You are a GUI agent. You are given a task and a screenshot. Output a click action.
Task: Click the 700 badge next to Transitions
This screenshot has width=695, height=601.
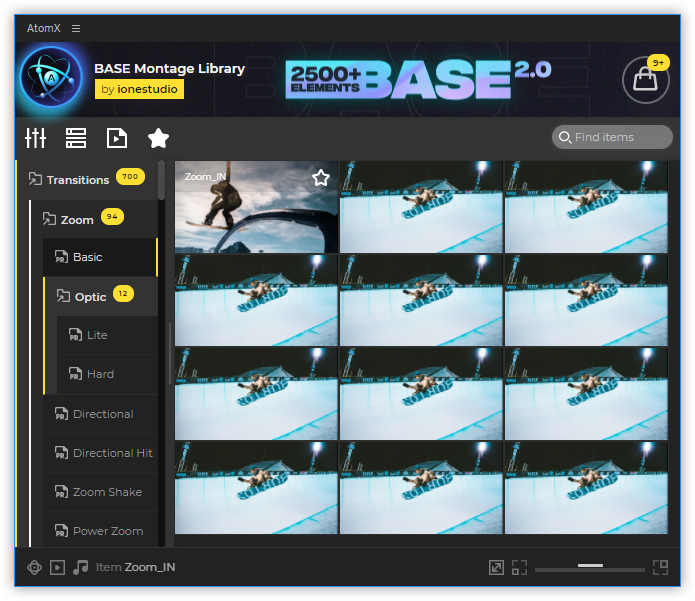coord(130,176)
